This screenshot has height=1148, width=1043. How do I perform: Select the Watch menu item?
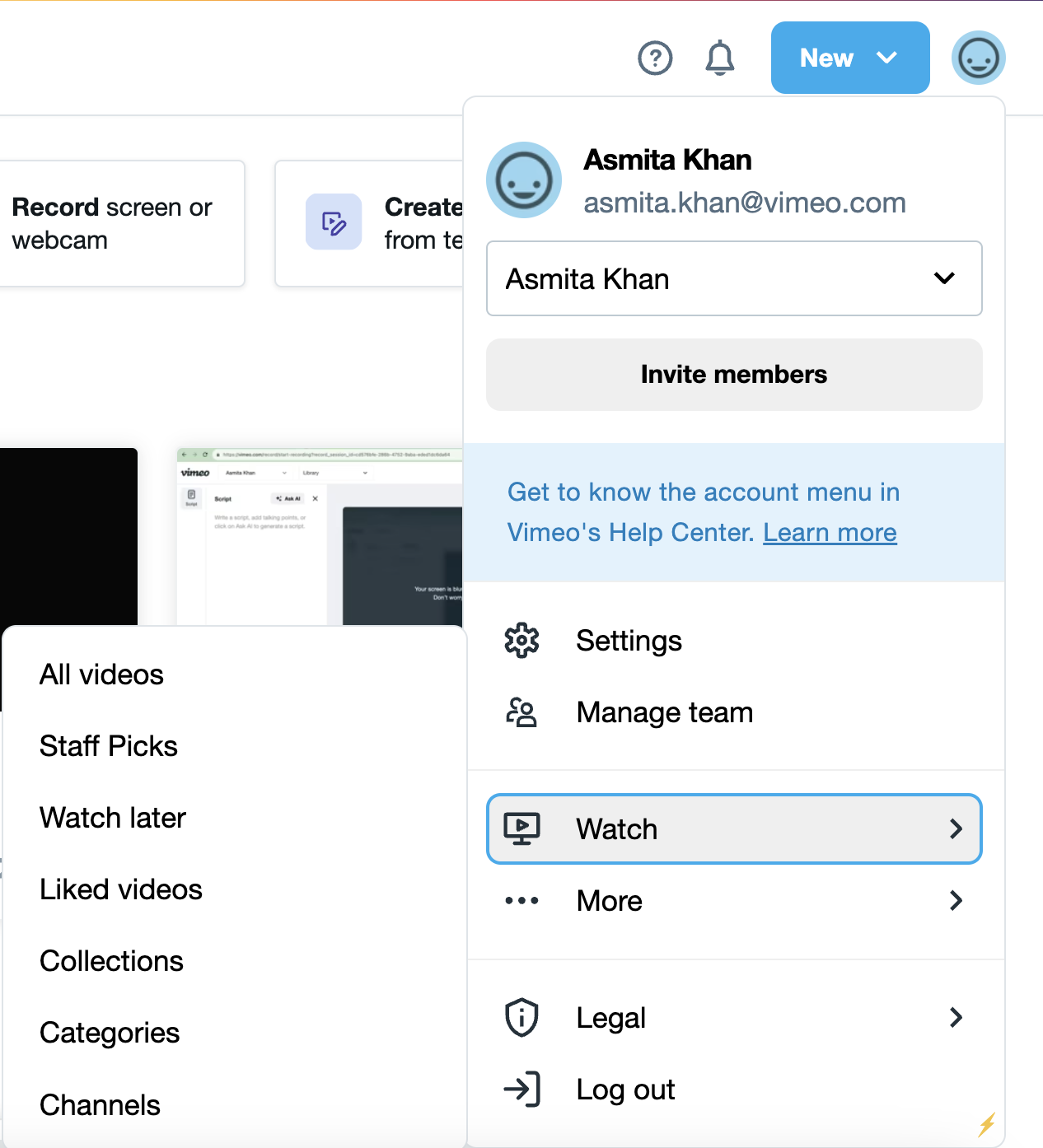pyautogui.click(x=734, y=828)
